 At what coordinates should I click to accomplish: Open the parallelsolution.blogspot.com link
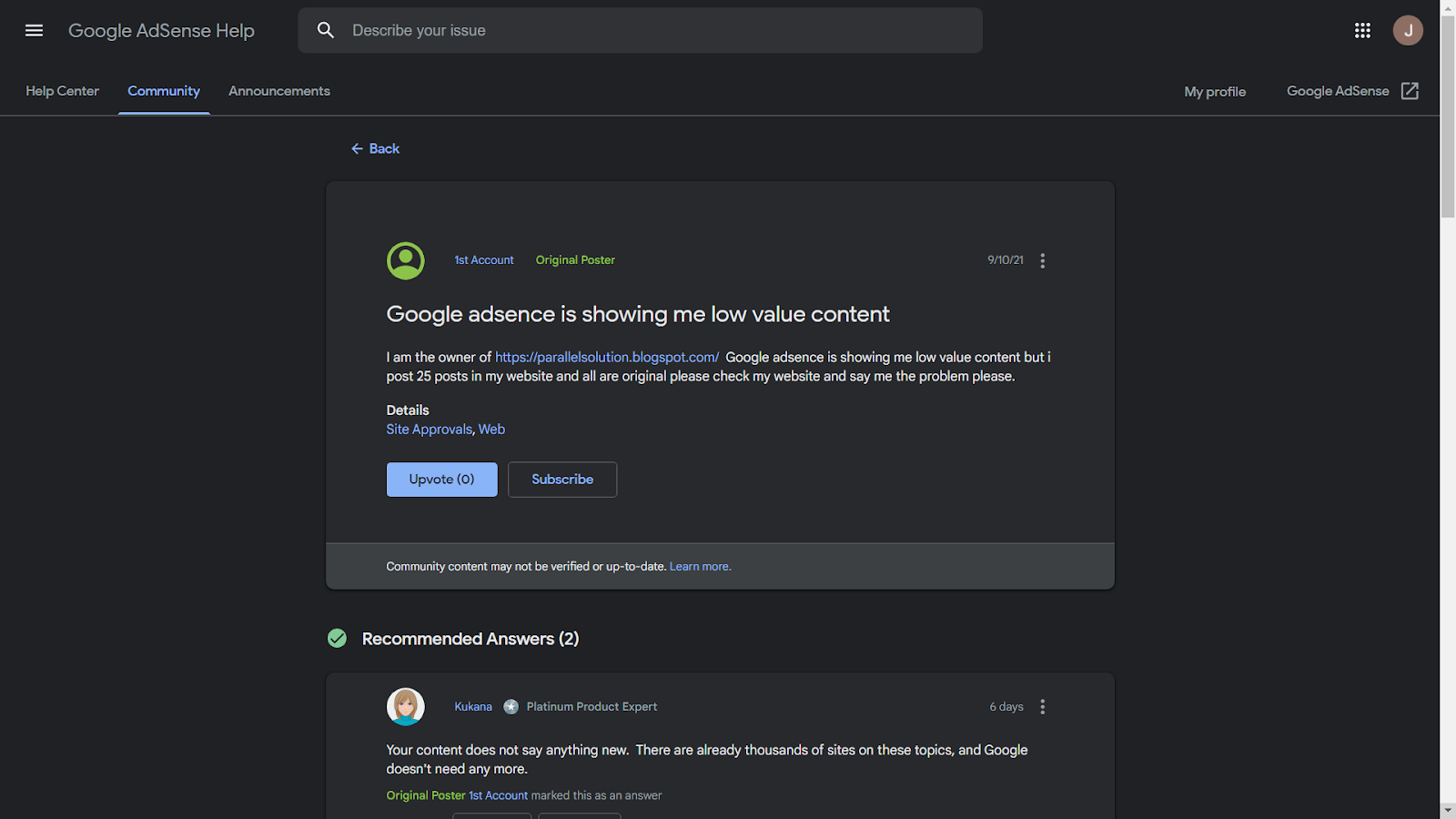(607, 357)
